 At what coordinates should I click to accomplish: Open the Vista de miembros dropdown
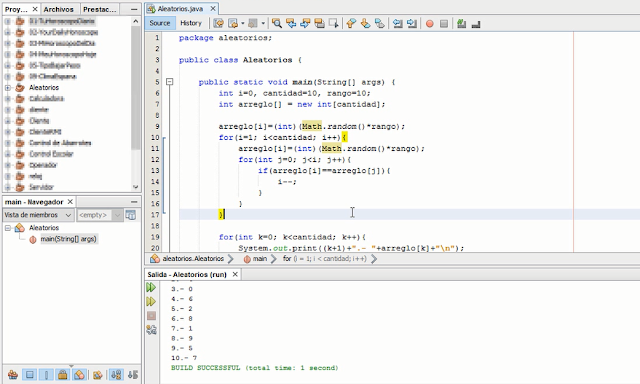[38, 215]
